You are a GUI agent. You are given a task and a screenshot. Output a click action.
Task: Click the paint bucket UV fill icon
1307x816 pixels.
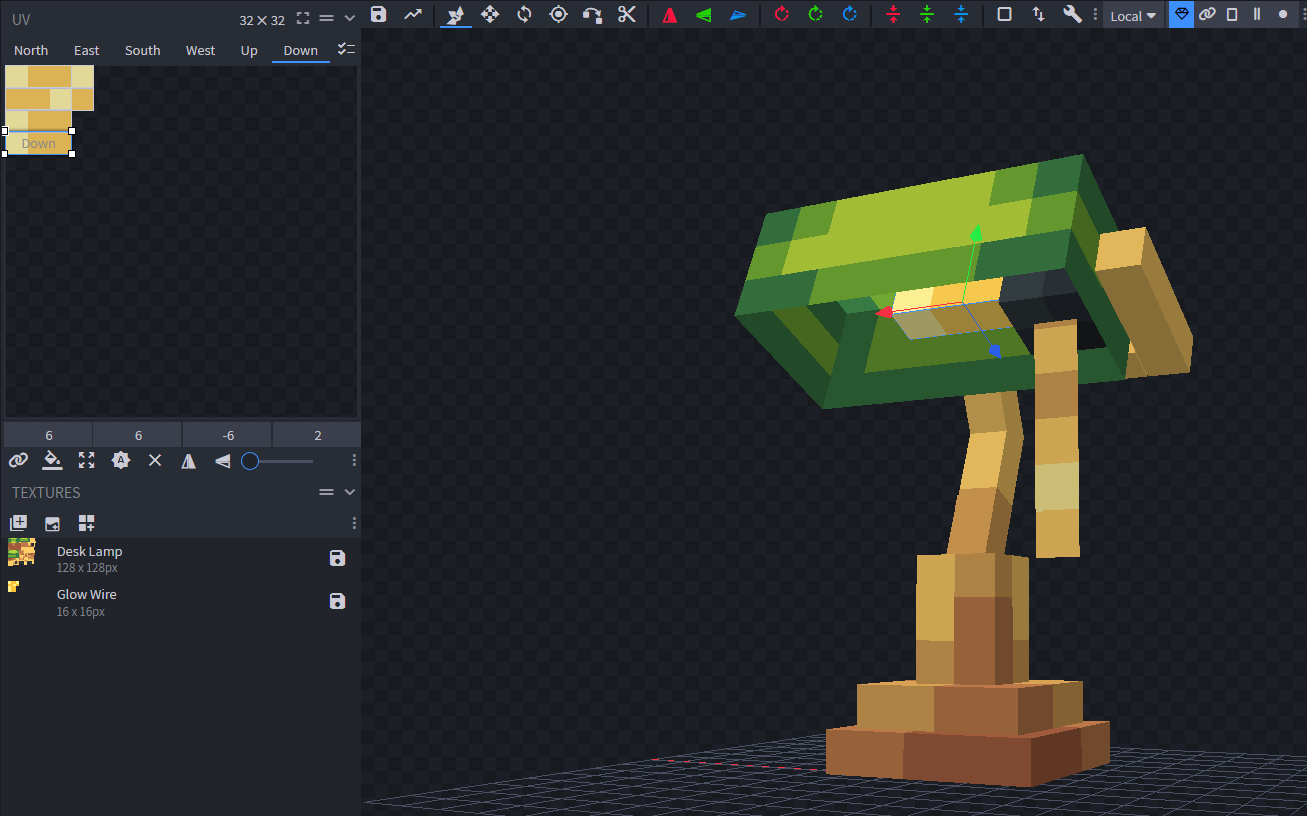coord(53,460)
